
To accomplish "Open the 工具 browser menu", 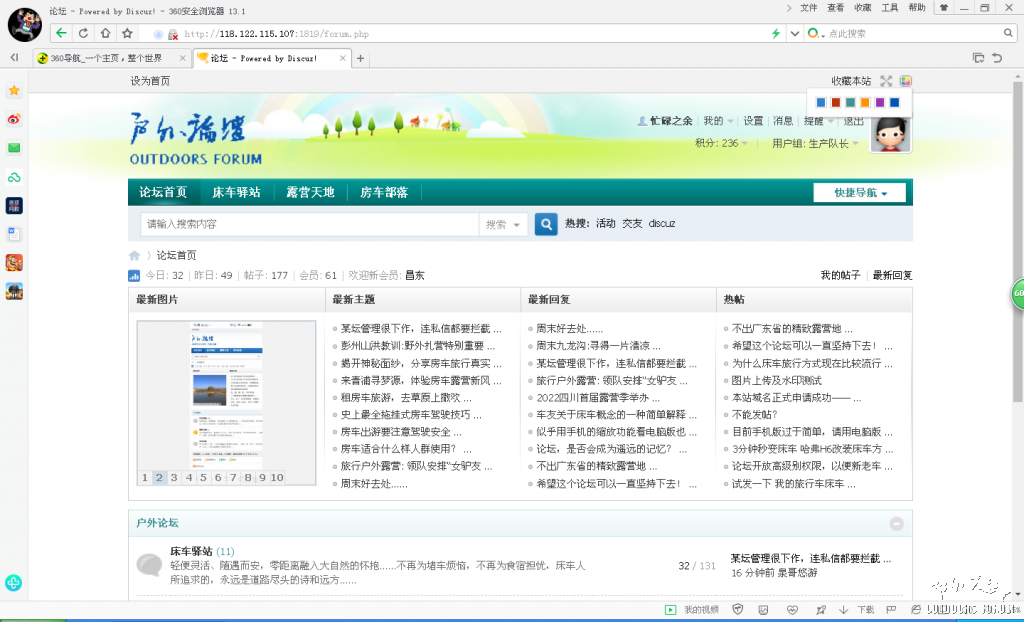I will 889,8.
